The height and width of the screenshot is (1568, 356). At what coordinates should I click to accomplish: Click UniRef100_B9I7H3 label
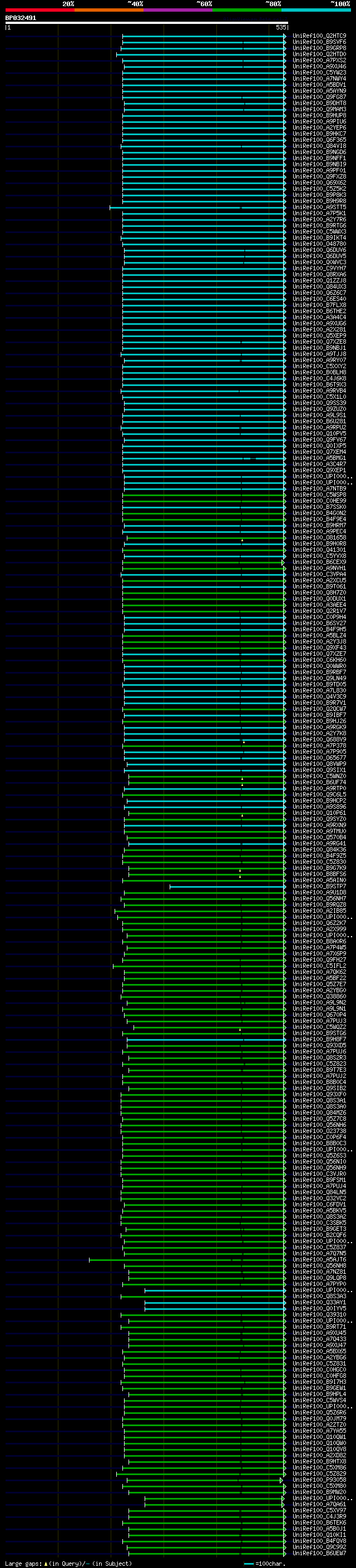click(319, 1382)
